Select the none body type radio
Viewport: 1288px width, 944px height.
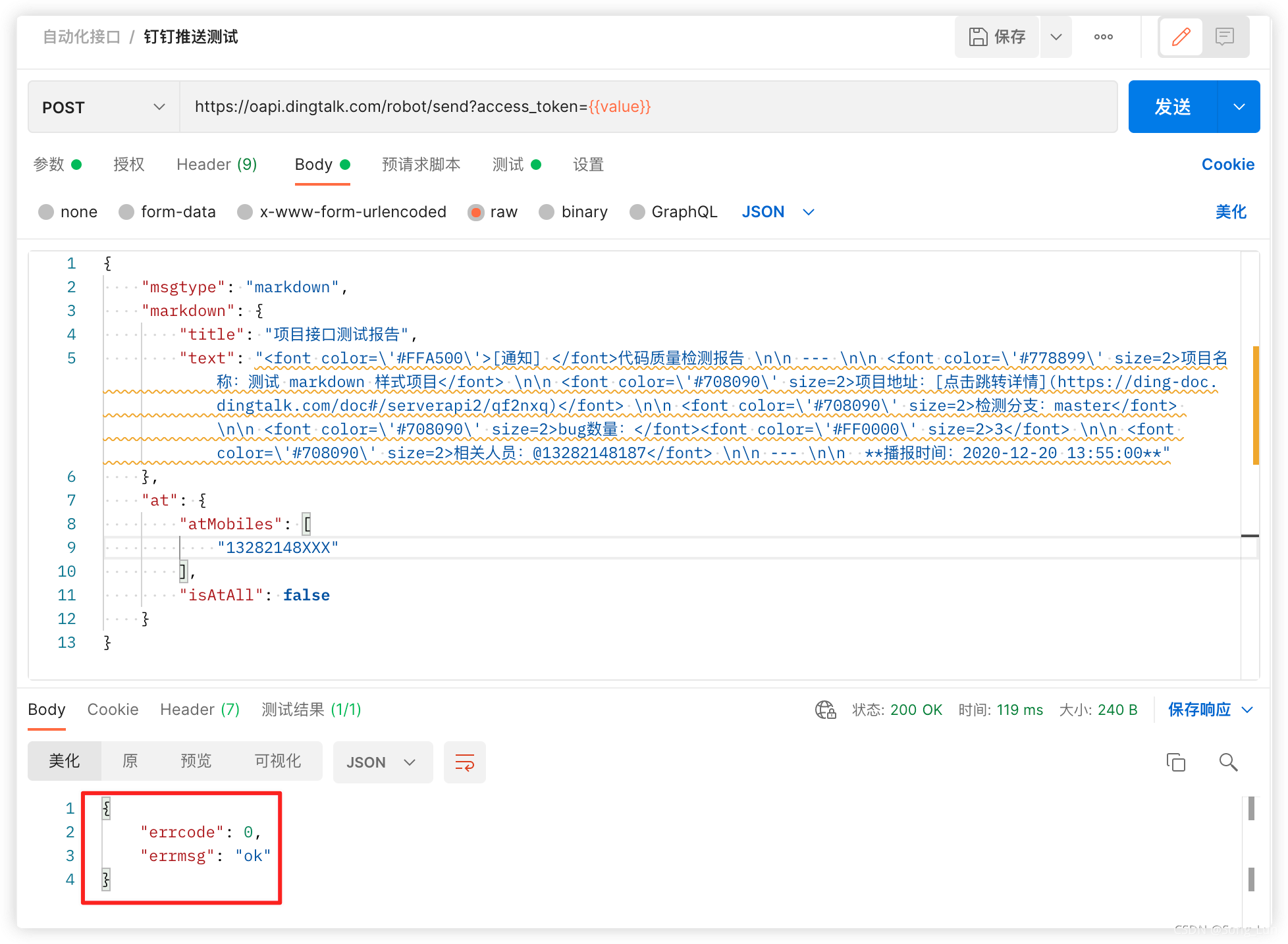46,212
